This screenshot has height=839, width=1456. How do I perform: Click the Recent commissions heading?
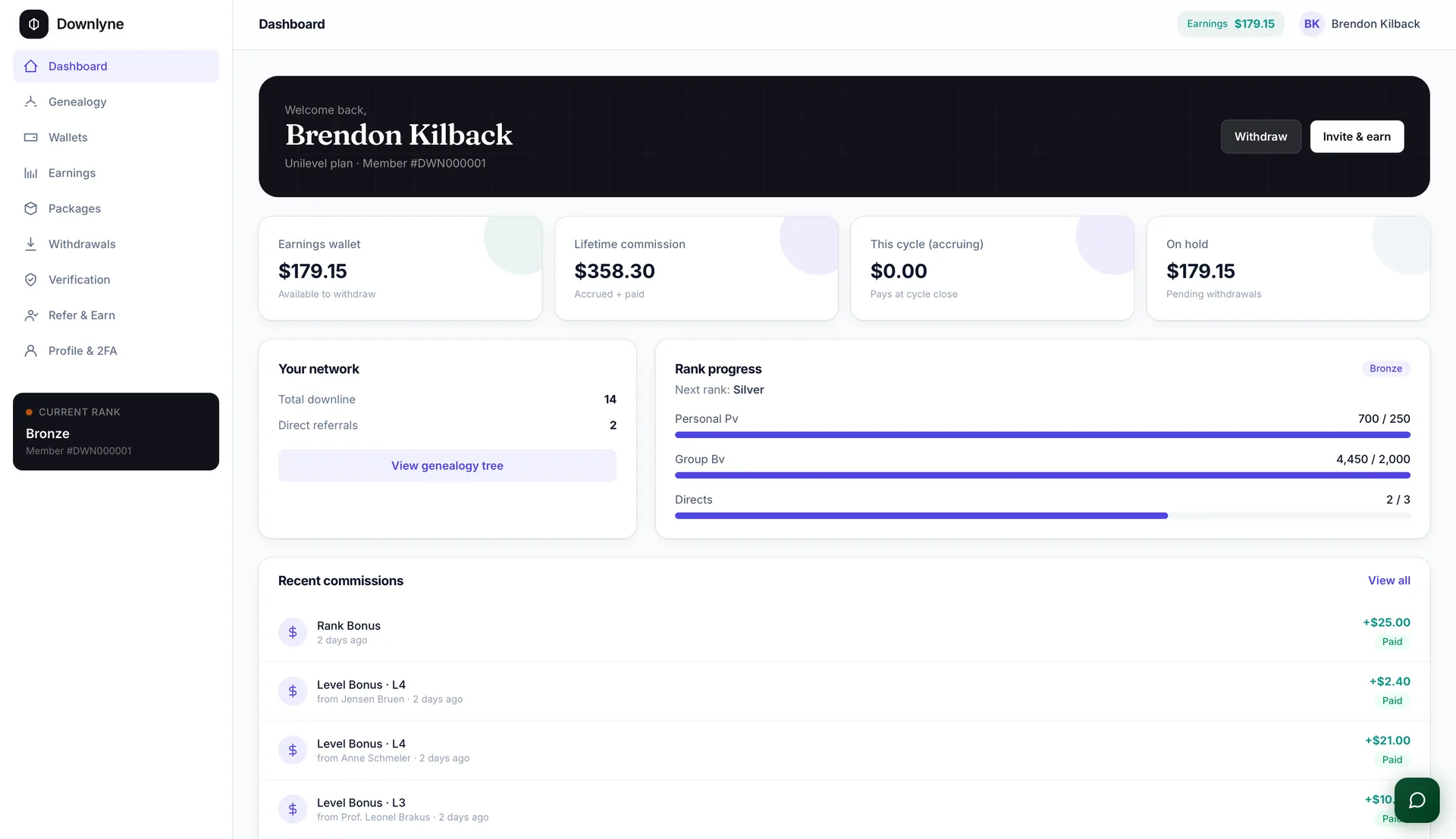coord(340,581)
